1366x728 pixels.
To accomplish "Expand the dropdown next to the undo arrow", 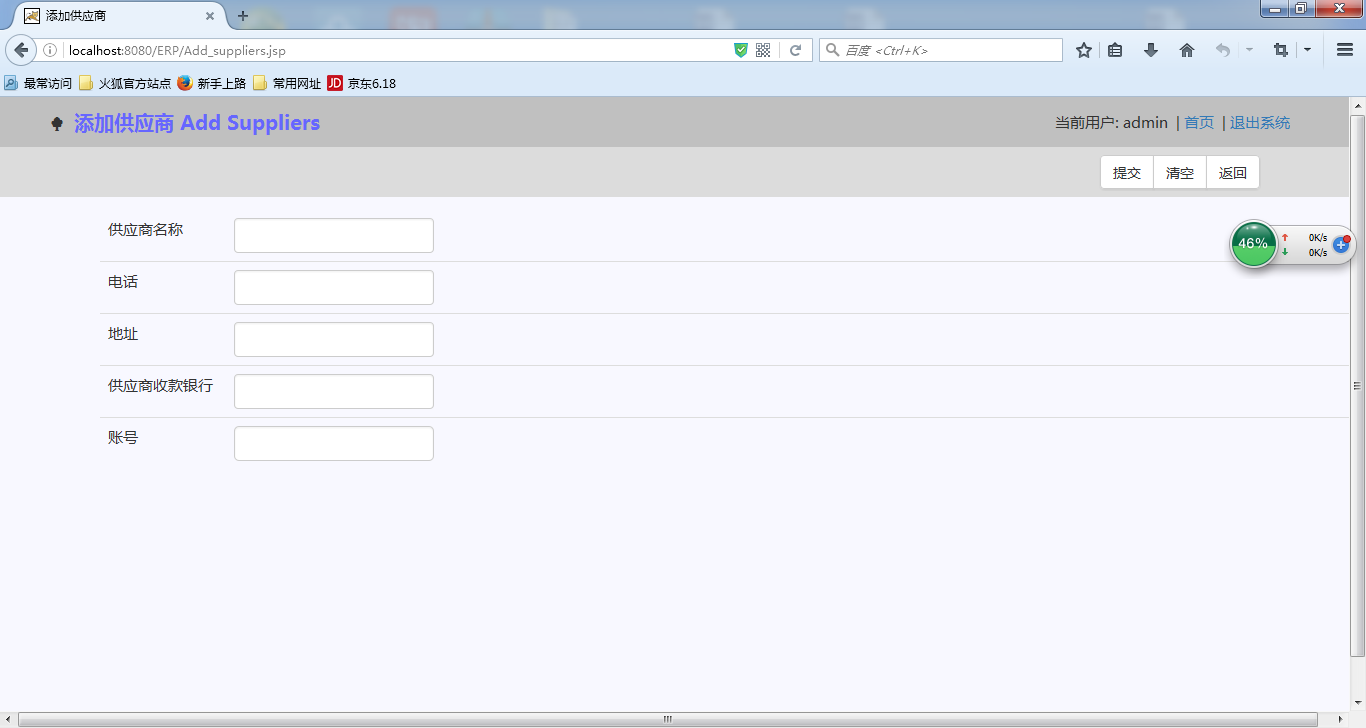I will pos(1249,50).
